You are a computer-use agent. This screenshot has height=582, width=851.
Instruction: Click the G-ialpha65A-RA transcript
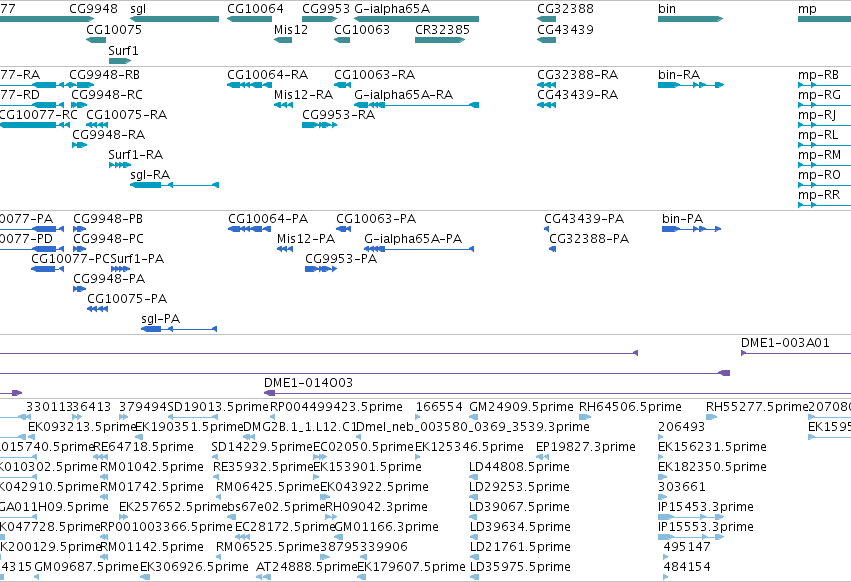coord(416,105)
